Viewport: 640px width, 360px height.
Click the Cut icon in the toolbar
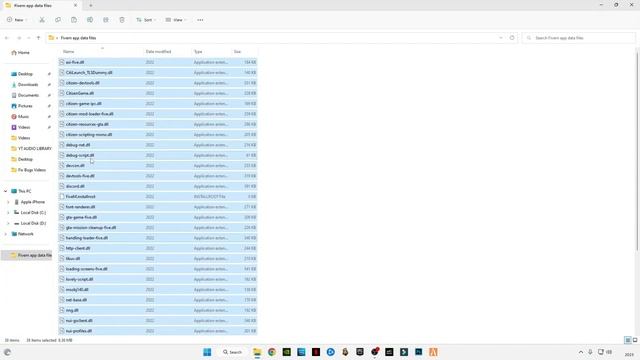coord(42,20)
